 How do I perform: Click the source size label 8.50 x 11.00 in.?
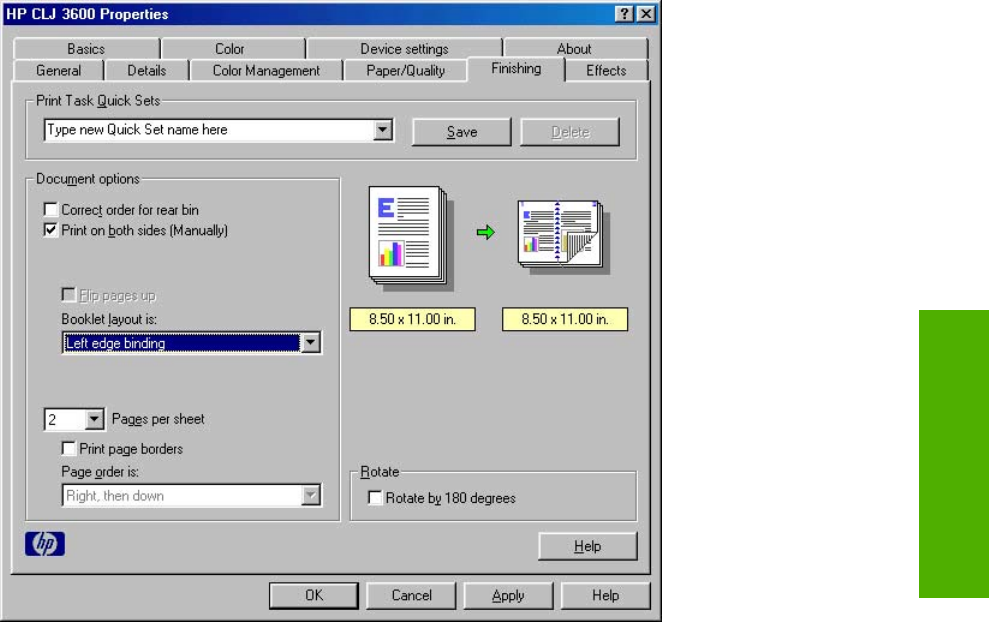pyautogui.click(x=413, y=319)
